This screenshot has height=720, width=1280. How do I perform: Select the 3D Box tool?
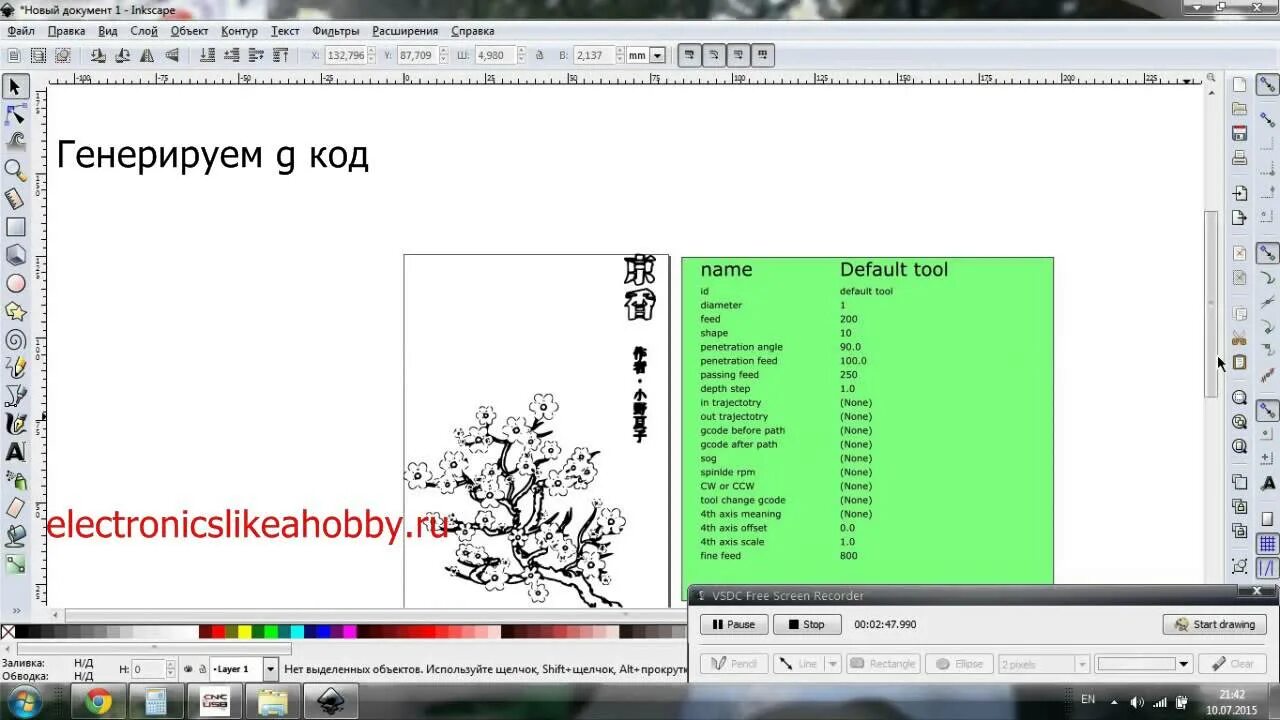pos(15,256)
